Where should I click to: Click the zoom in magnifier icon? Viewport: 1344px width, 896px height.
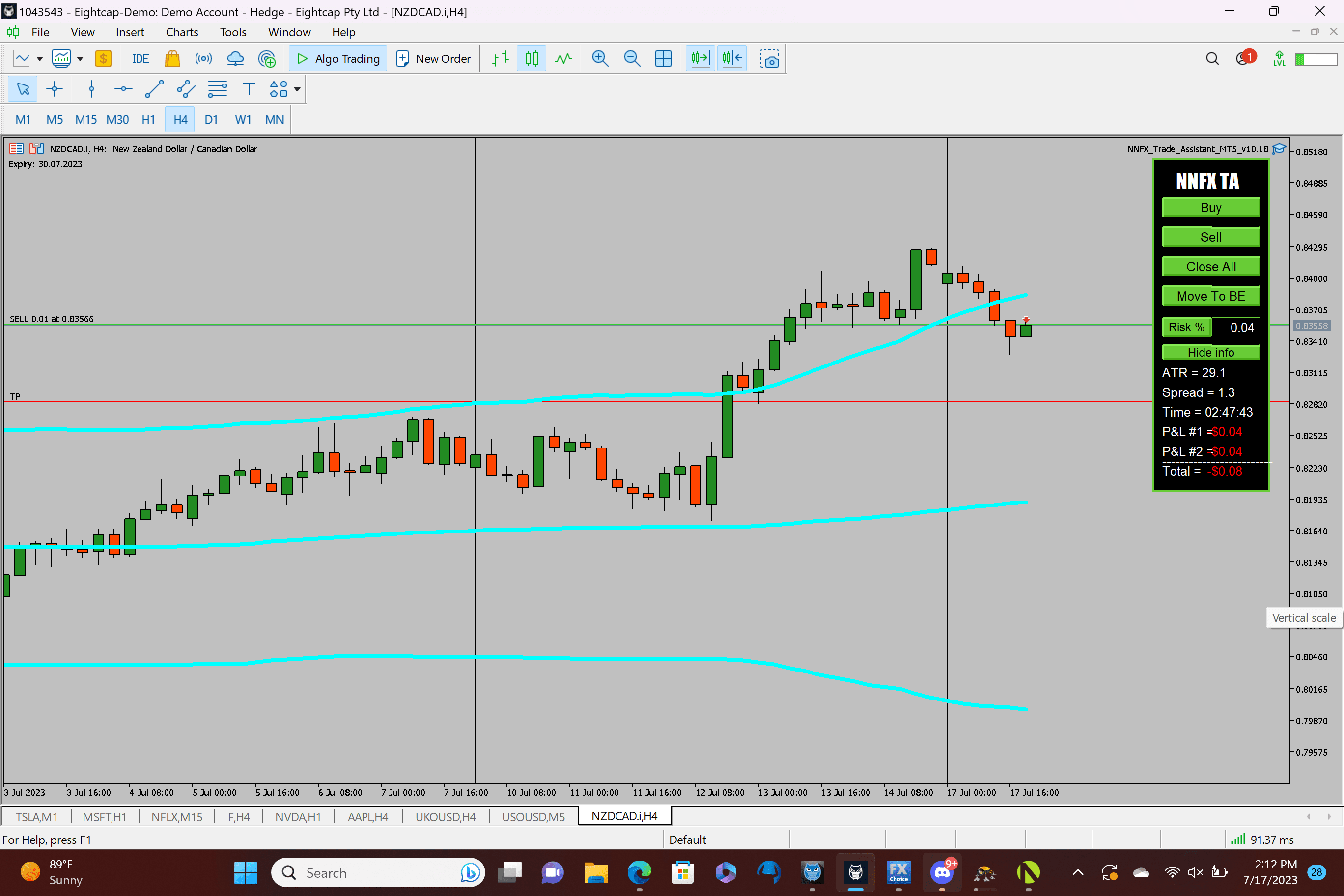599,58
